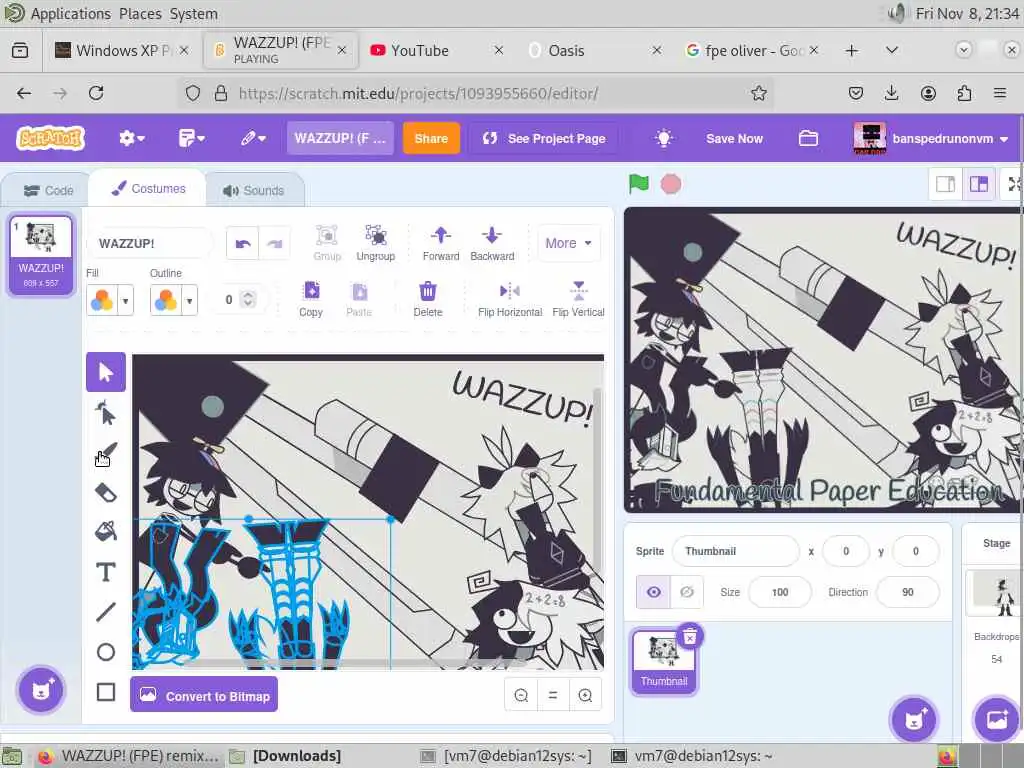Click the Redo arrow
Viewport: 1024px width, 768px height.
coord(274,244)
